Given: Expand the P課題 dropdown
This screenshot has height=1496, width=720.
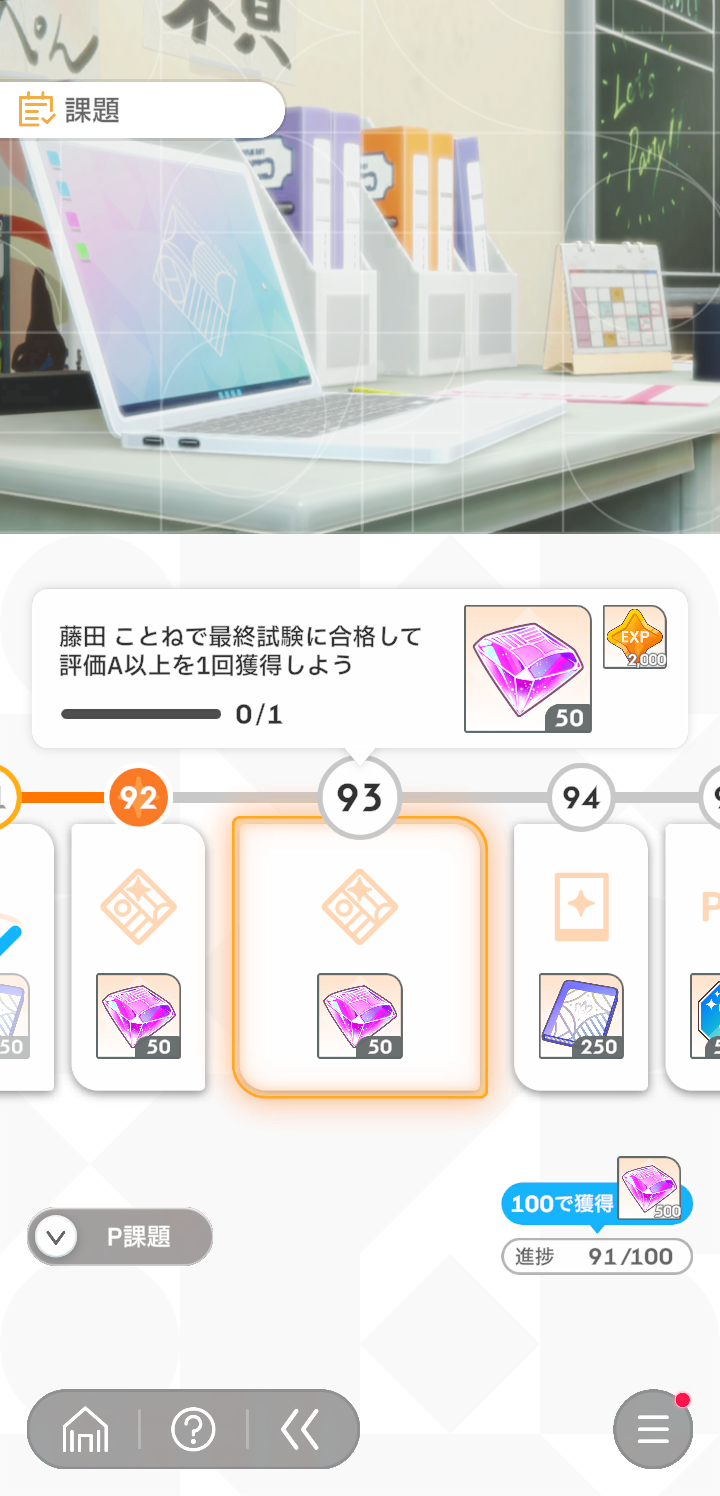Looking at the screenshot, I should point(120,1237).
